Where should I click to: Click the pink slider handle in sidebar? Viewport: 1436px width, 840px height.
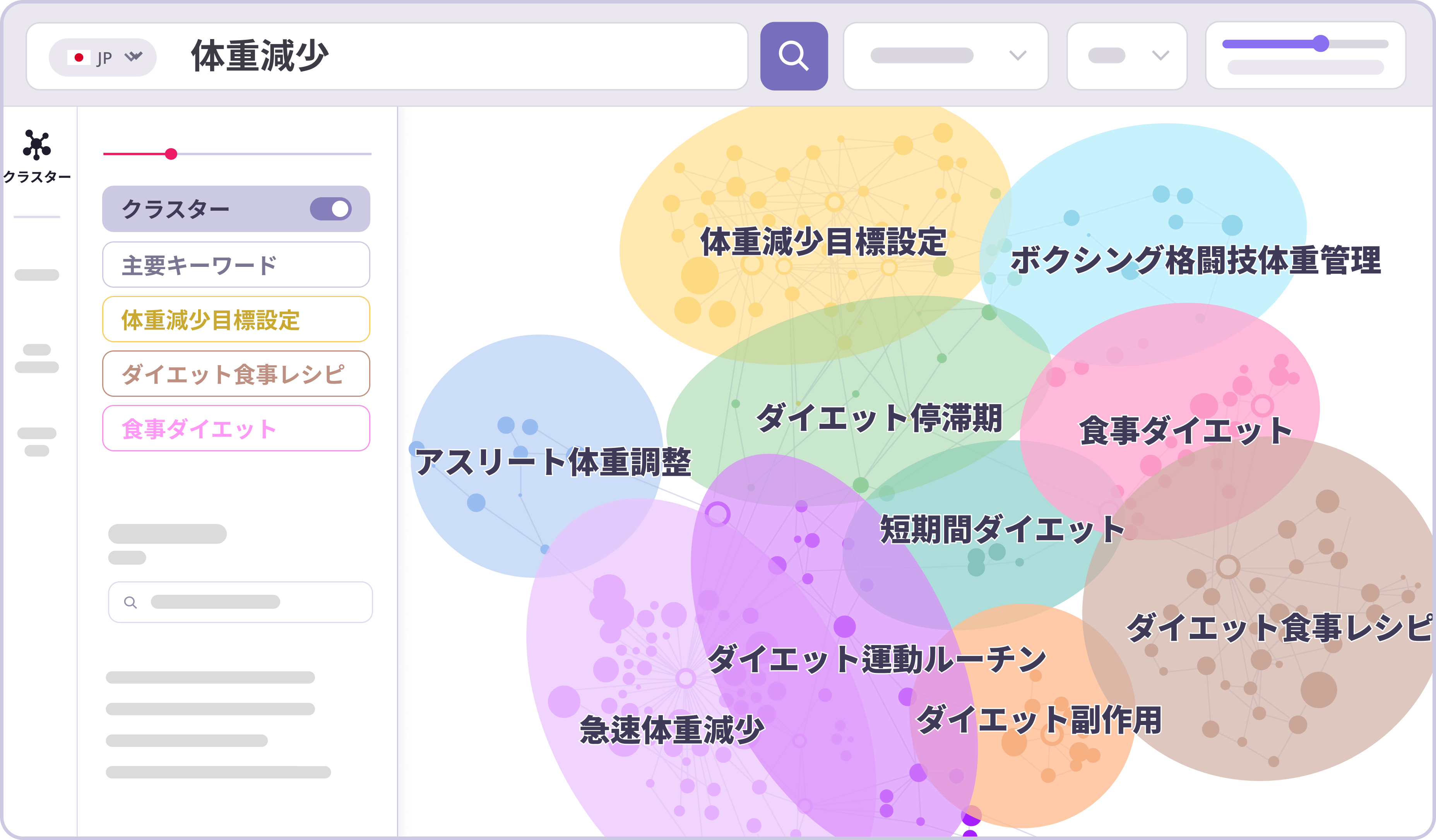click(170, 154)
